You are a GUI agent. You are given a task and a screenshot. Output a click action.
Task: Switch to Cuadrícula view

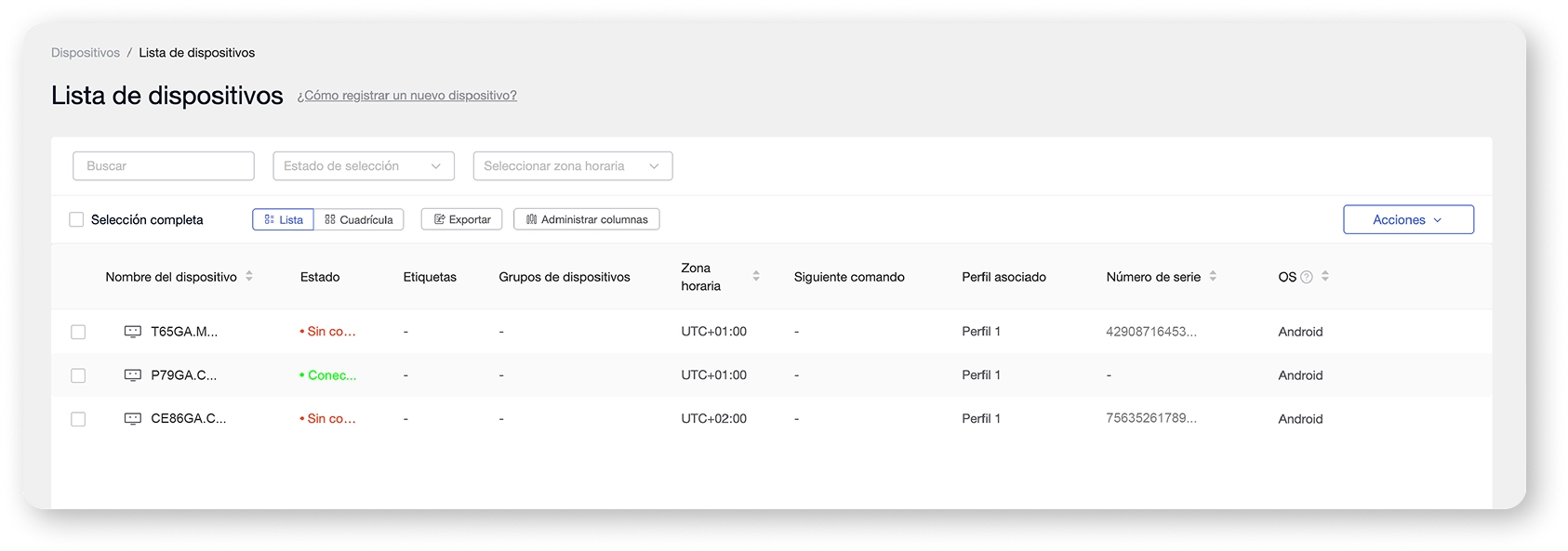[x=359, y=220]
